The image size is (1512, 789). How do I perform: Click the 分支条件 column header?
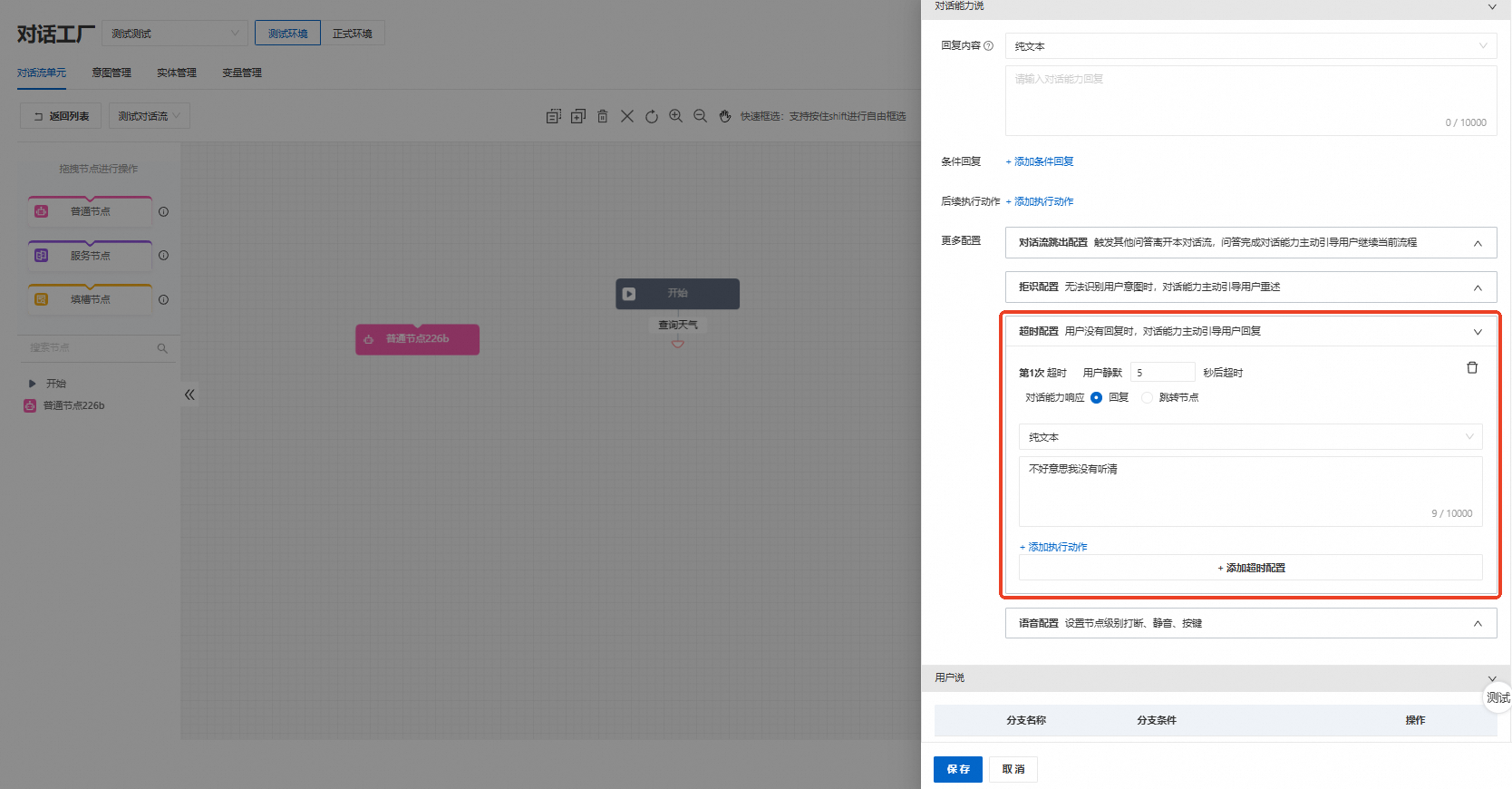click(1157, 720)
